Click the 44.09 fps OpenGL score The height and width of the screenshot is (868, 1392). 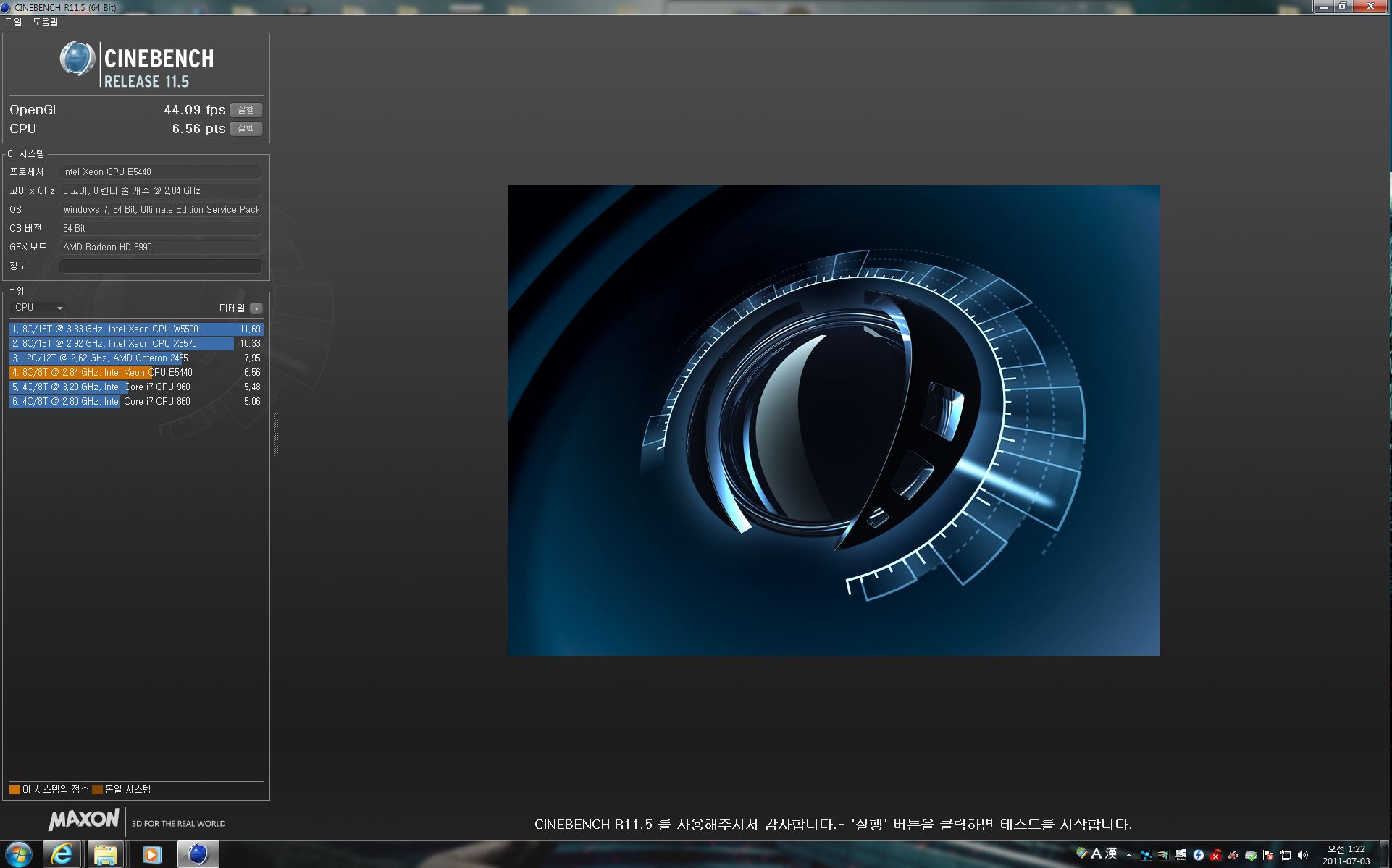(x=194, y=110)
